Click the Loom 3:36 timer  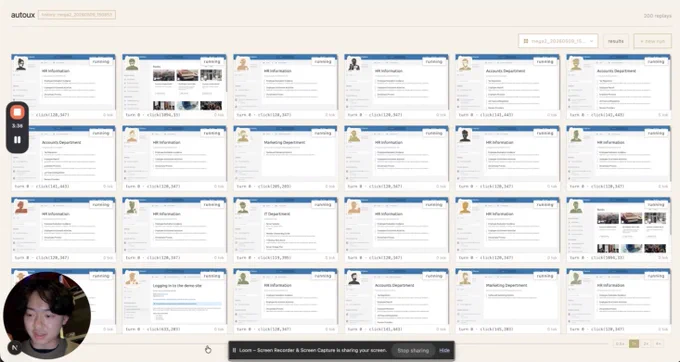(17, 126)
